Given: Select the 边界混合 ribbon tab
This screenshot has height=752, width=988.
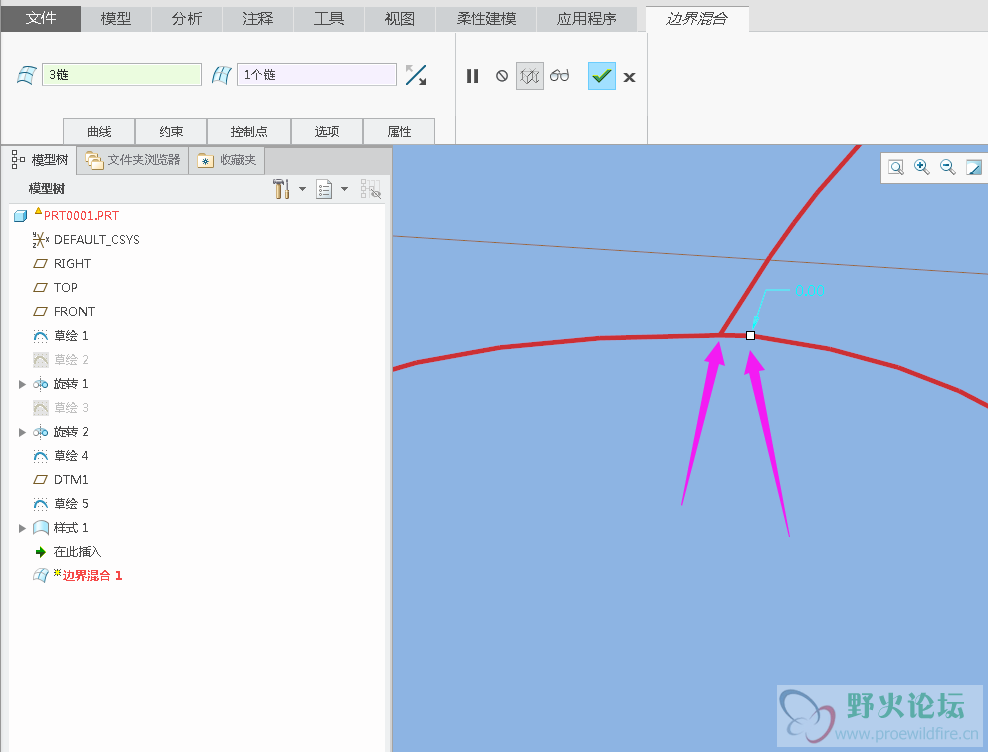Looking at the screenshot, I should point(697,19).
